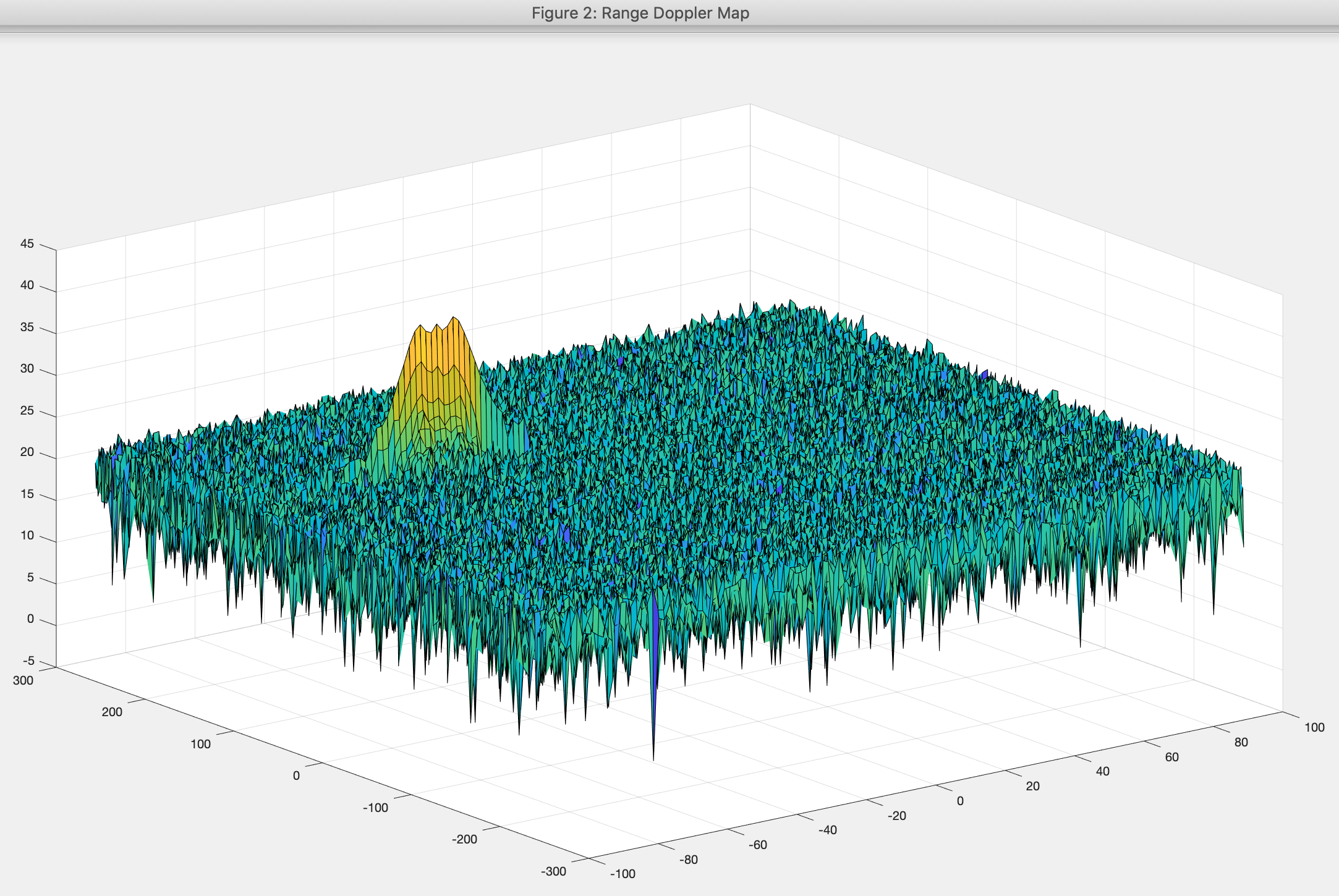Click the z-axis tick label 45
This screenshot has width=1339, height=896.
pos(27,243)
